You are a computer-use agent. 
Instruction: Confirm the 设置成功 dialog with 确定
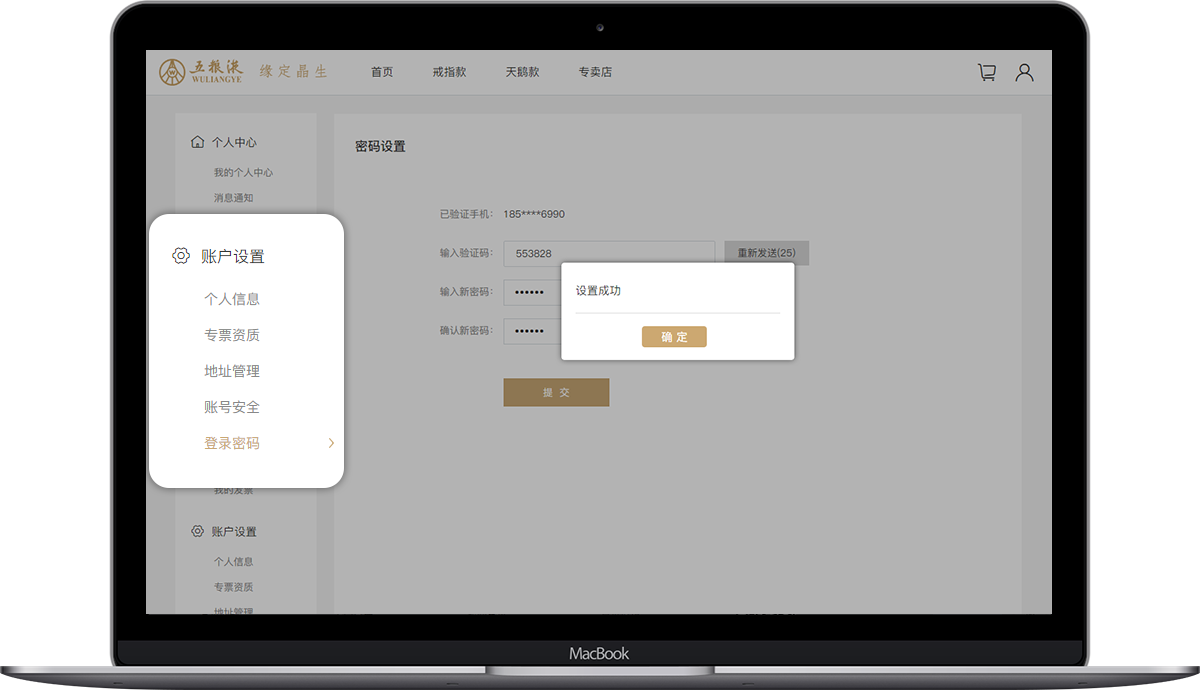tap(674, 337)
